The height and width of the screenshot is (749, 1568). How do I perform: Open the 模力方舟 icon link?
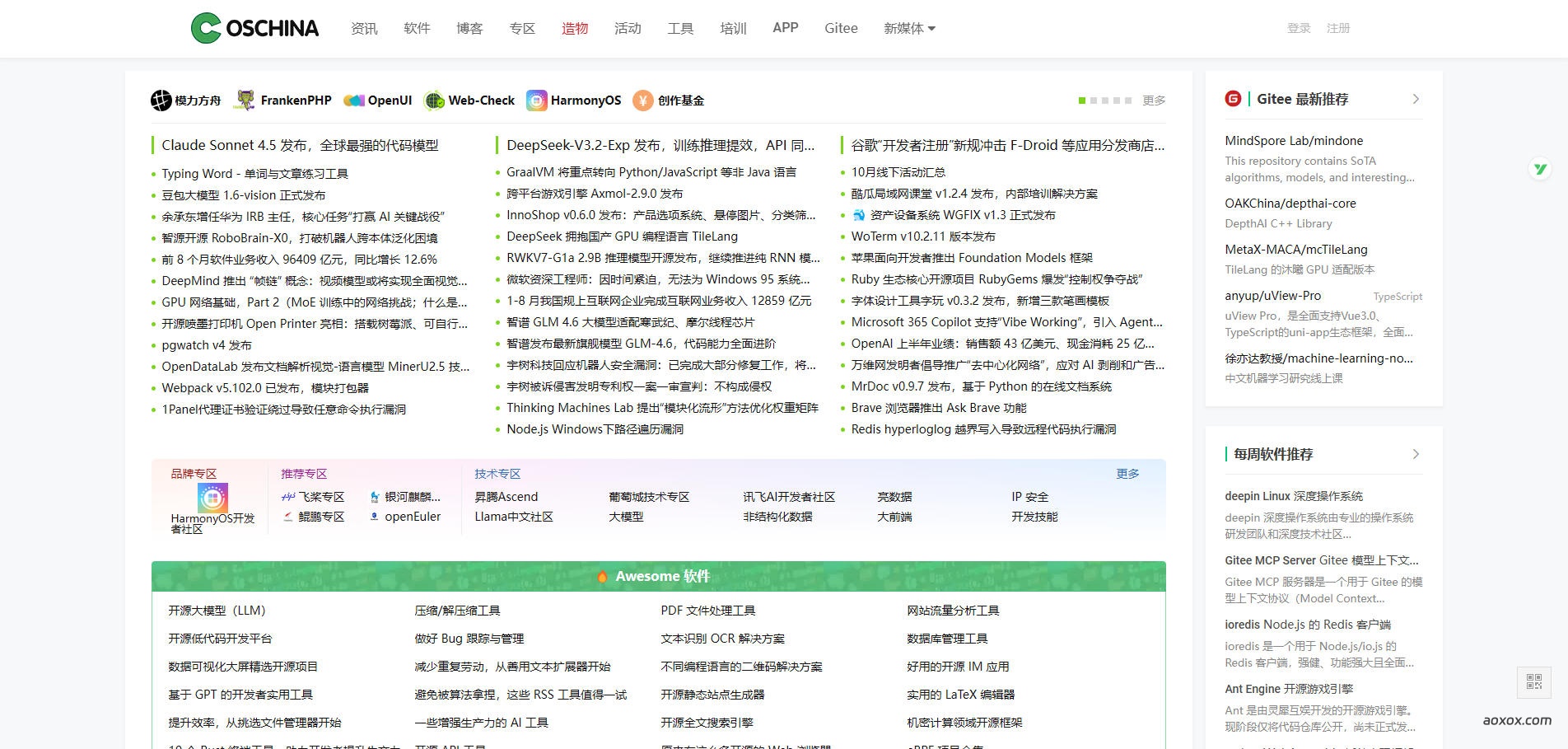[161, 101]
